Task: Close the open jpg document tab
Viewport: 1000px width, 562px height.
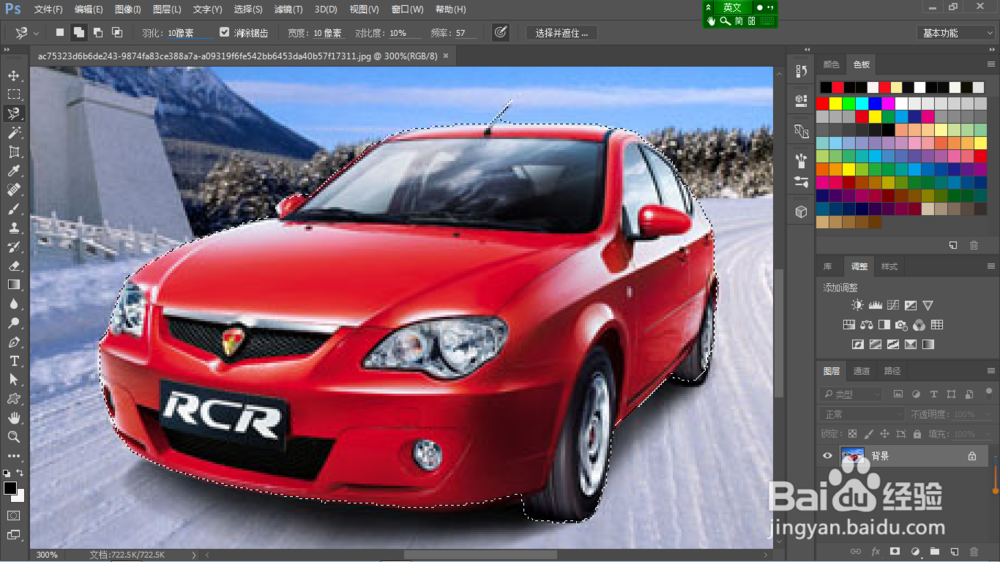Action: [x=446, y=56]
